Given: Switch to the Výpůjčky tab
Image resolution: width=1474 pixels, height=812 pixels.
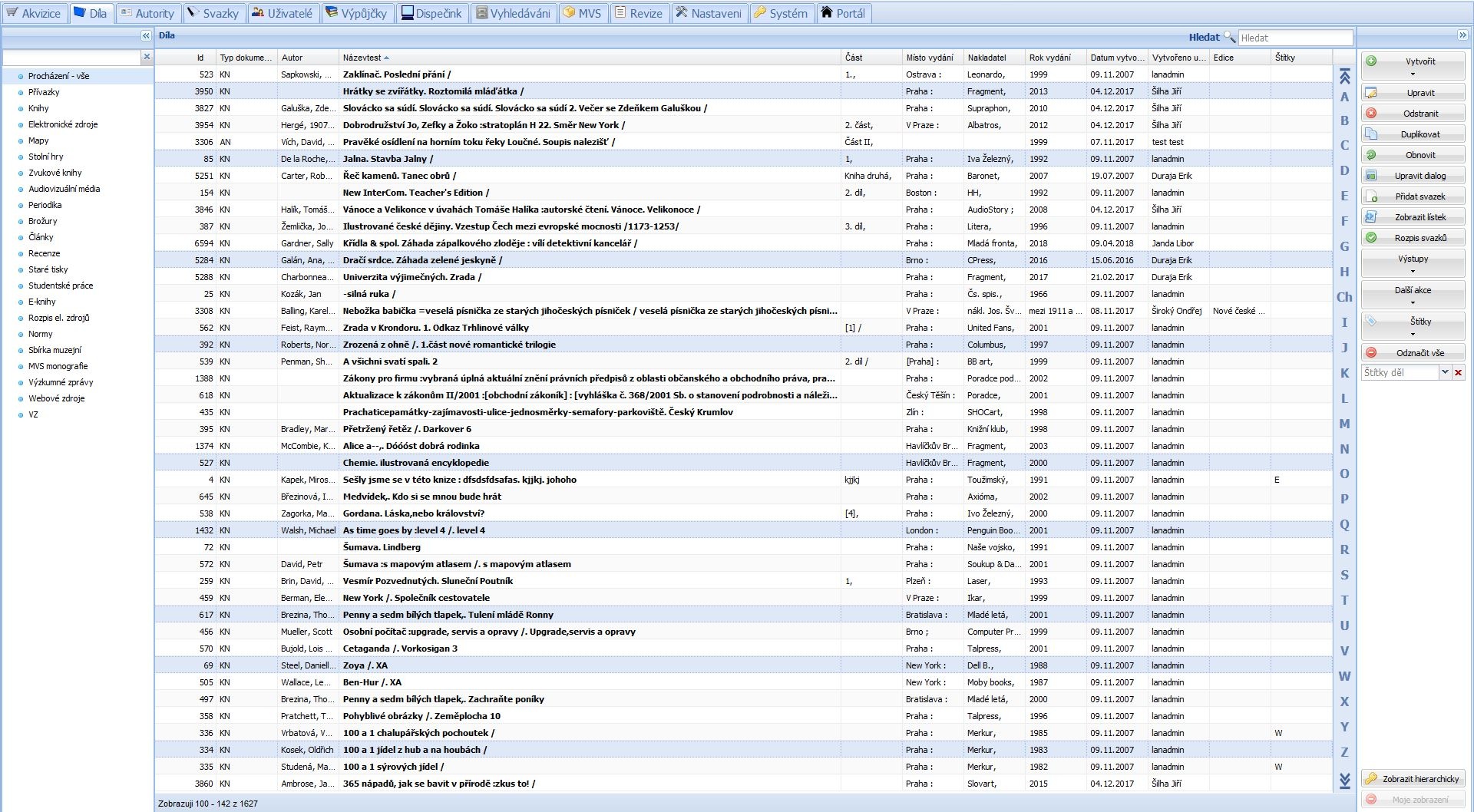Looking at the screenshot, I should [x=356, y=13].
